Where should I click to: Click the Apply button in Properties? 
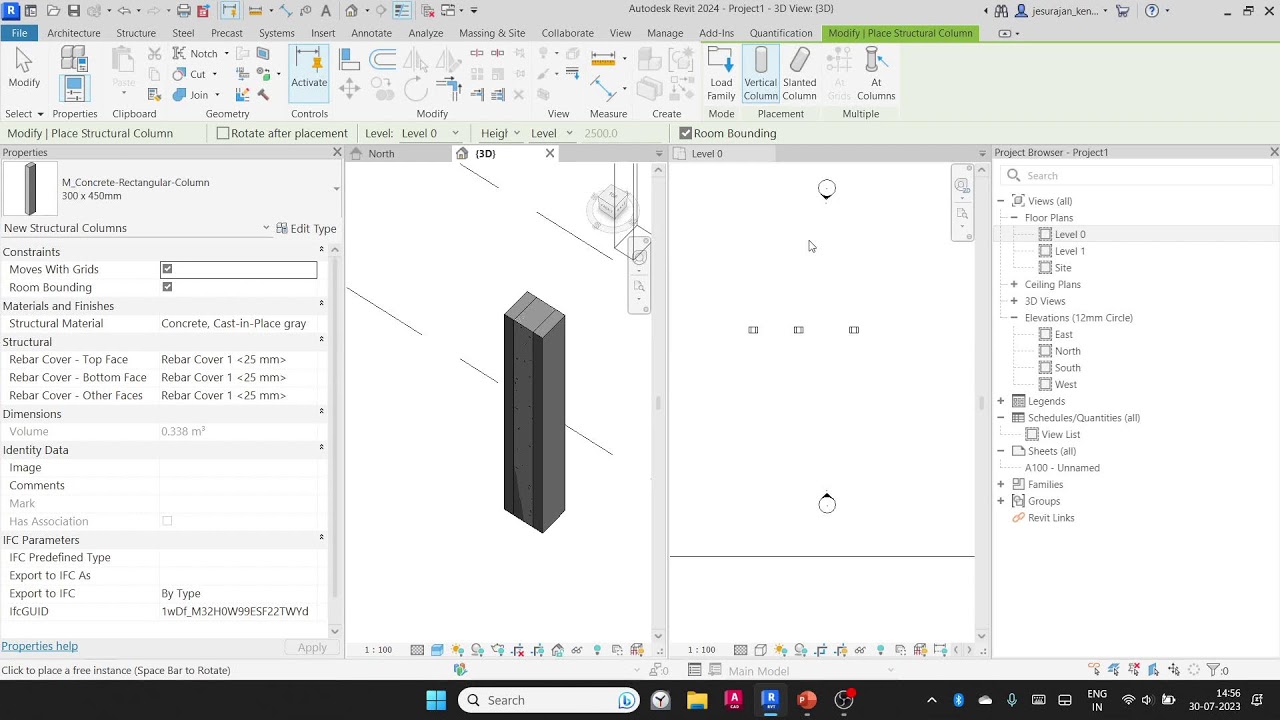pyautogui.click(x=312, y=648)
